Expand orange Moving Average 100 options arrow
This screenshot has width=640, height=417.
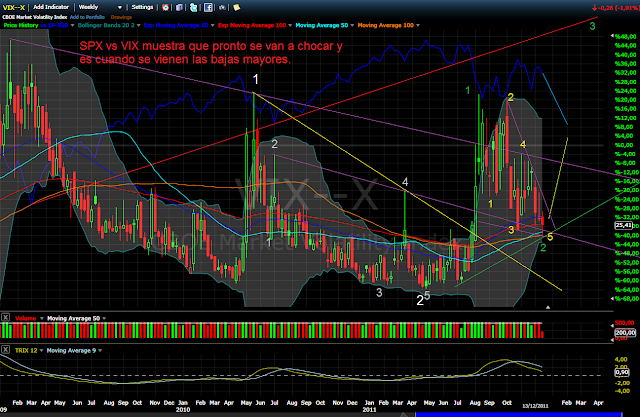click(418, 25)
